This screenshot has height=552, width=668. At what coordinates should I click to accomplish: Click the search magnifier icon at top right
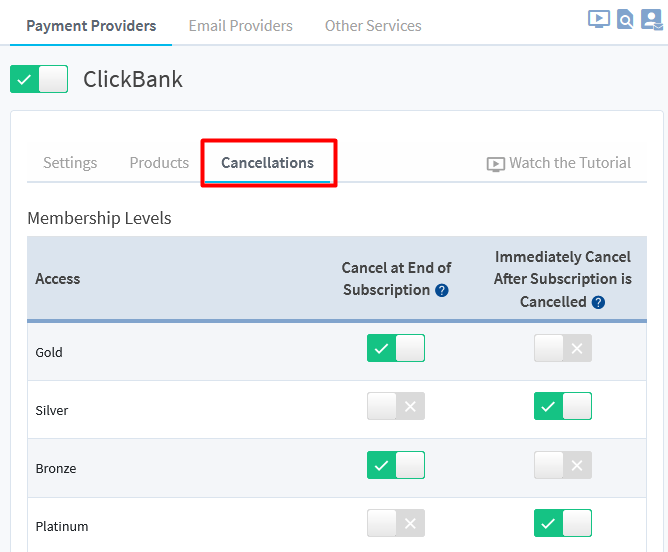point(625,19)
